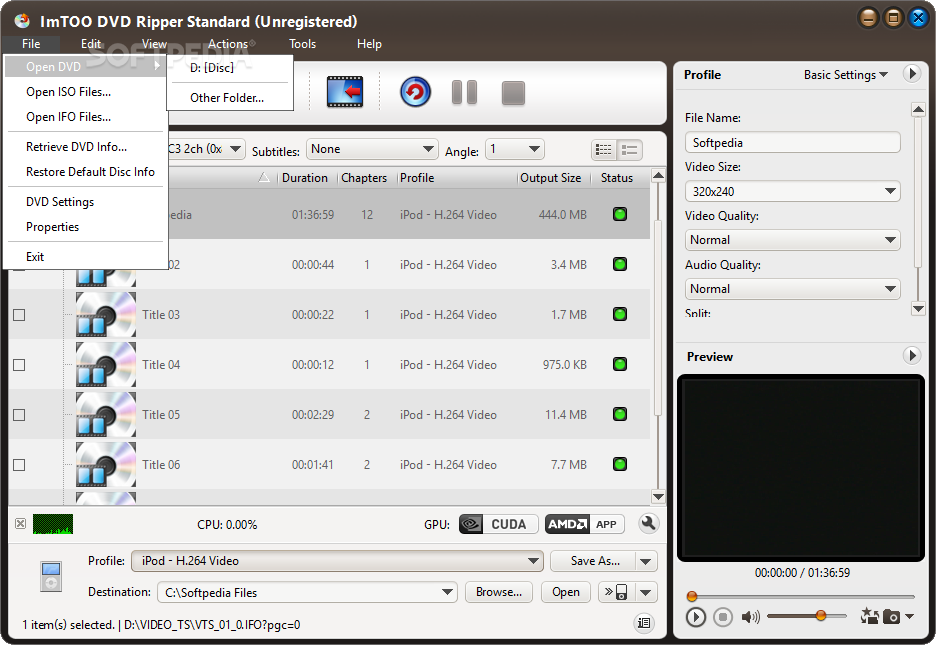This screenshot has height=645, width=936.
Task: Expand the Profile panel arrow
Action: tap(912, 74)
